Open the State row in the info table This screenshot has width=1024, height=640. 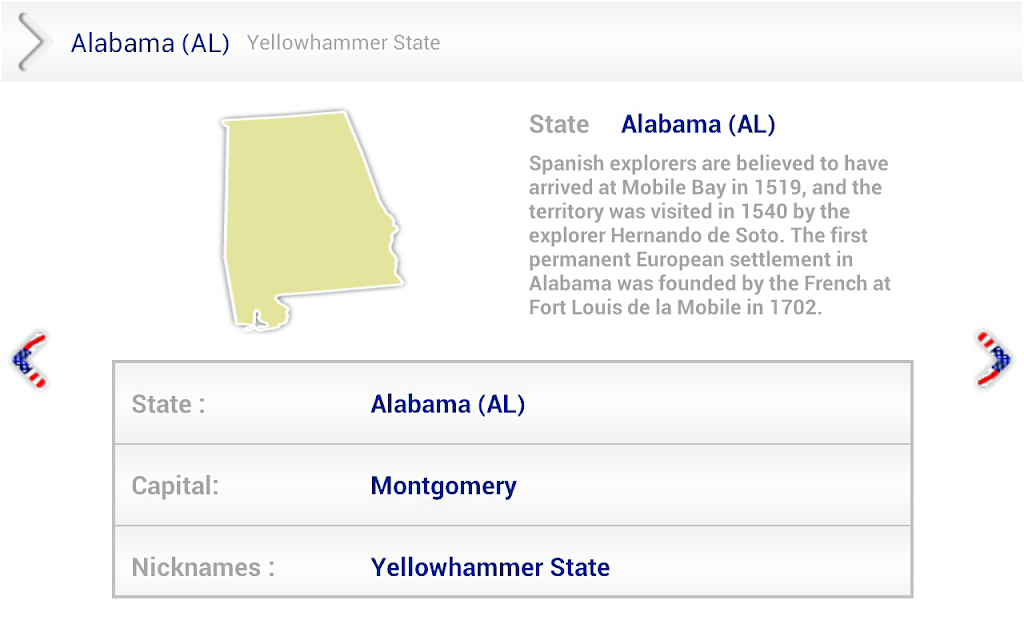pyautogui.click(x=513, y=404)
